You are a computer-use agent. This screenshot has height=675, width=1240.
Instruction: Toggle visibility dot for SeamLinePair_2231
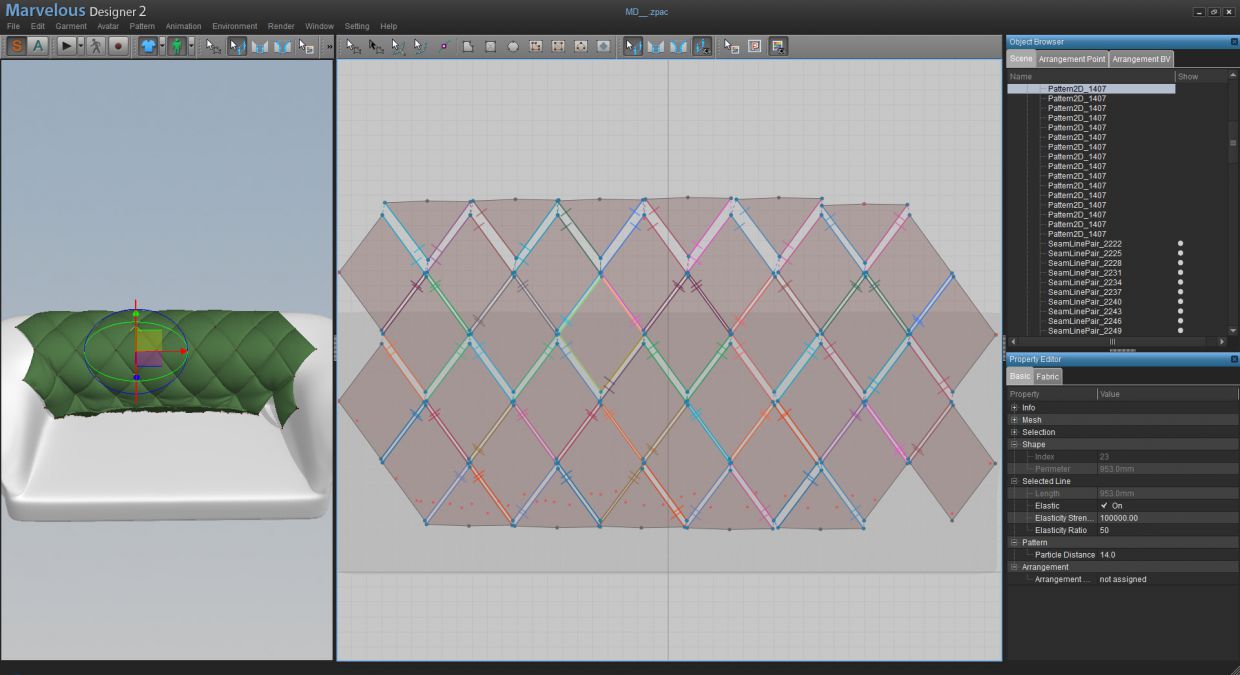pyautogui.click(x=1180, y=272)
